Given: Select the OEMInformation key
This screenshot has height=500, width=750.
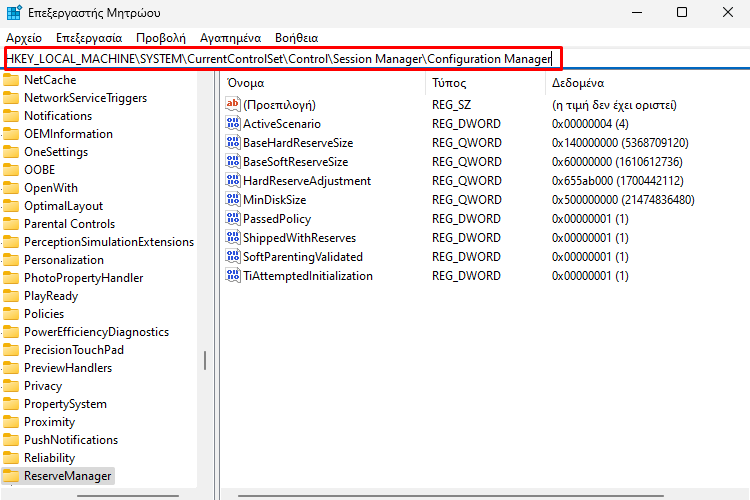Looking at the screenshot, I should [68, 134].
